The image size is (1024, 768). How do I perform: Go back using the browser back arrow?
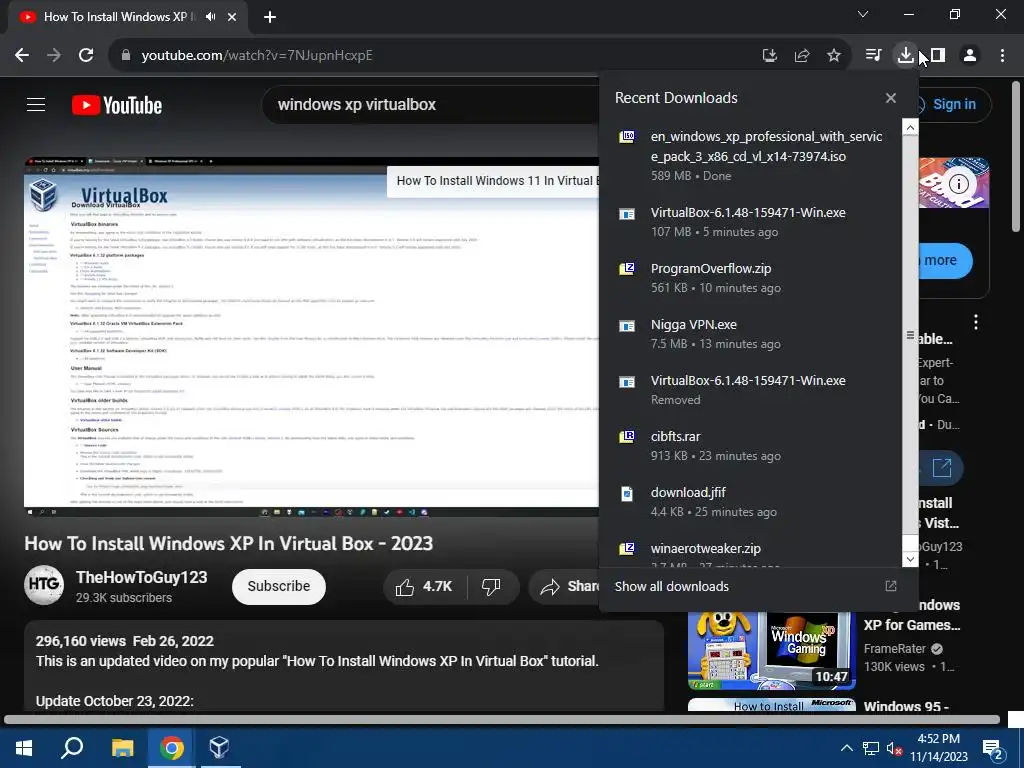22,56
